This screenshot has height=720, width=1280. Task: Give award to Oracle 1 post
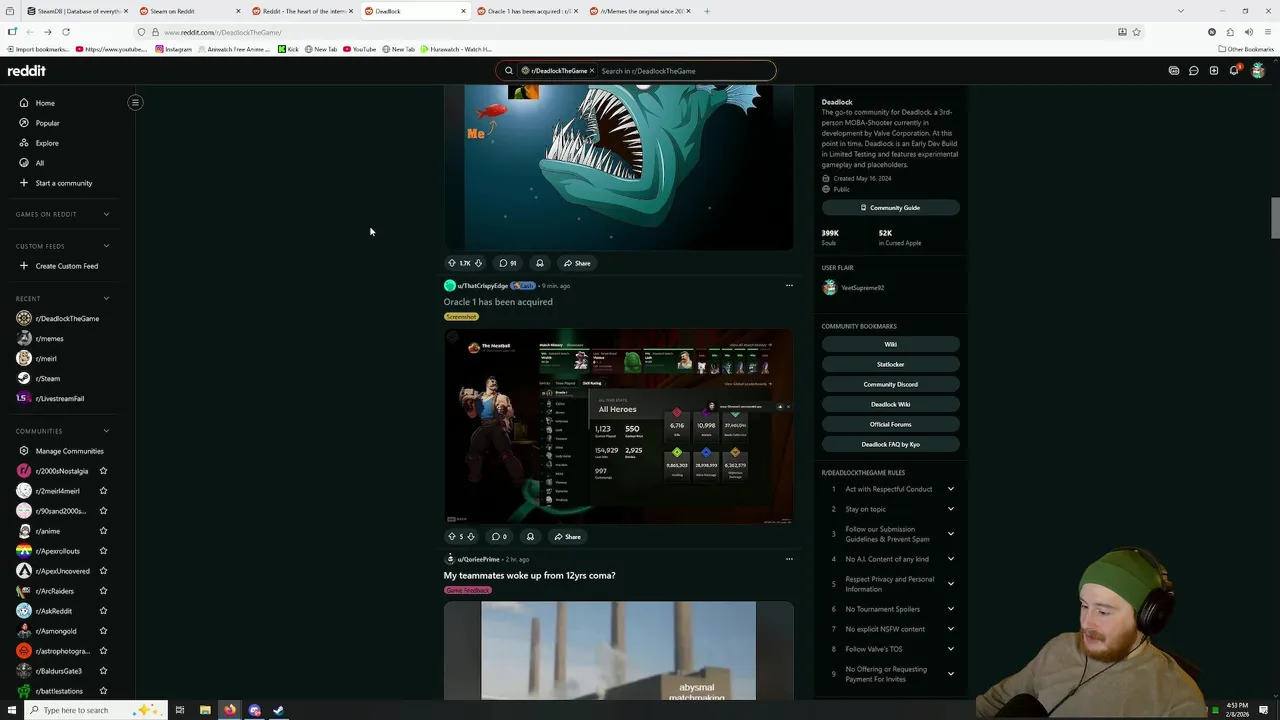tap(530, 537)
